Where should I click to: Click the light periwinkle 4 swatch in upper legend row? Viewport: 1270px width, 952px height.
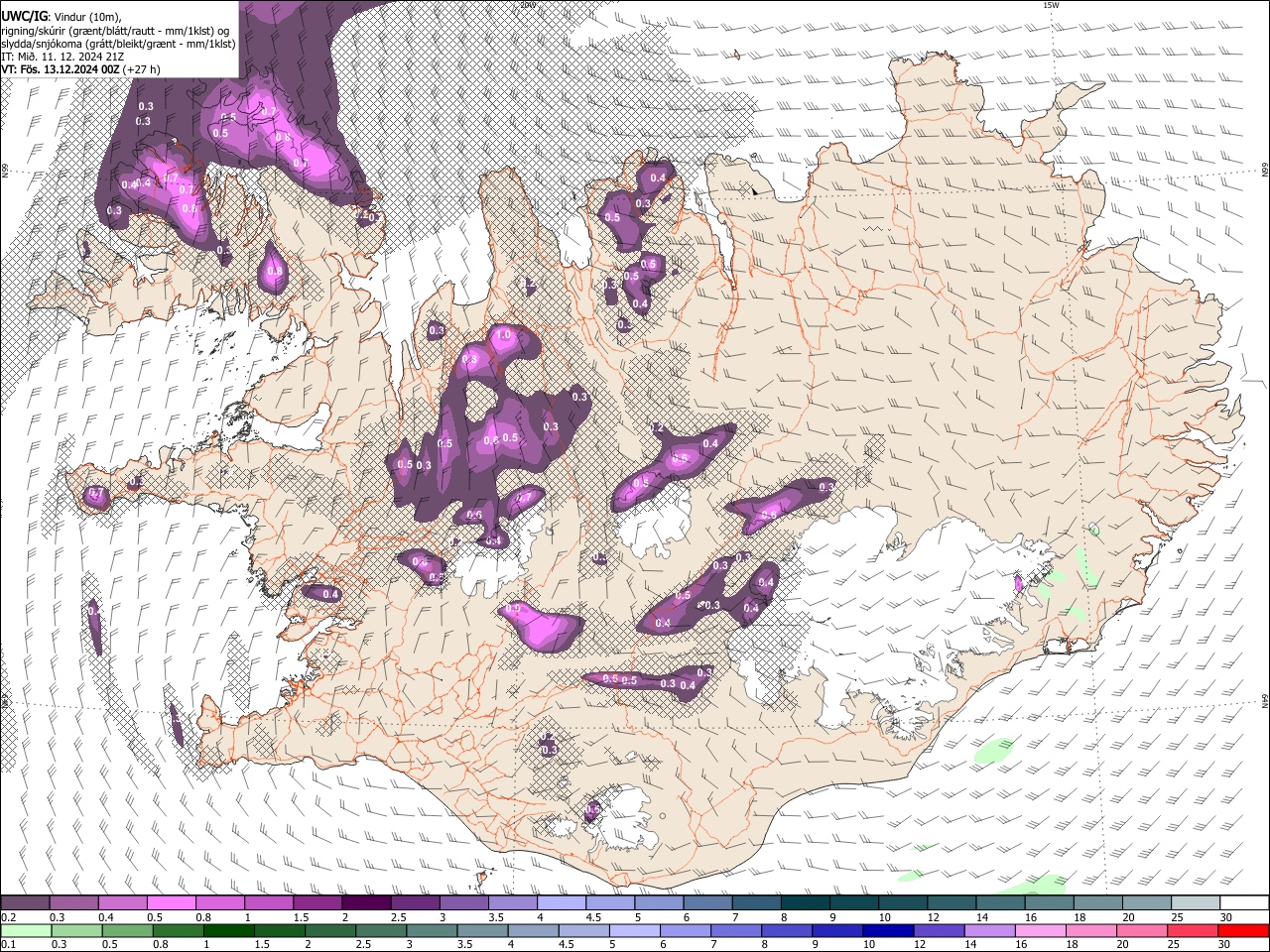pos(563,903)
